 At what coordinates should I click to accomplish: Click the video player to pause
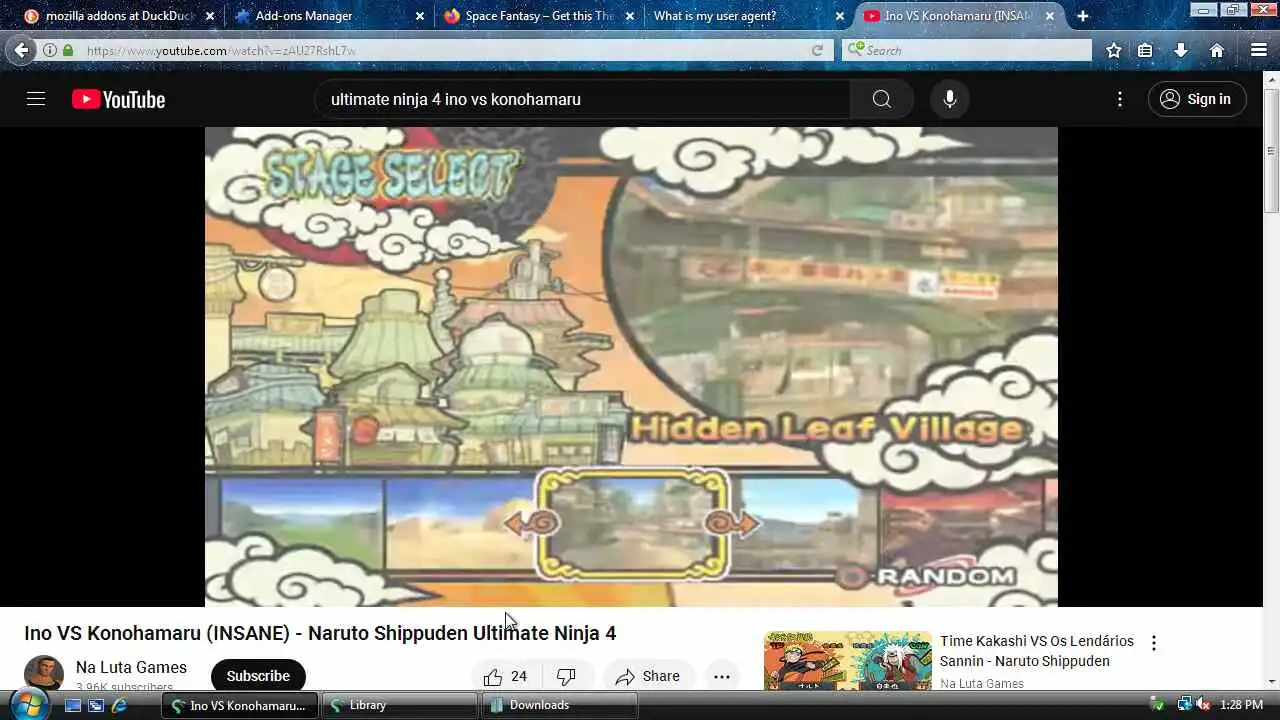point(631,366)
